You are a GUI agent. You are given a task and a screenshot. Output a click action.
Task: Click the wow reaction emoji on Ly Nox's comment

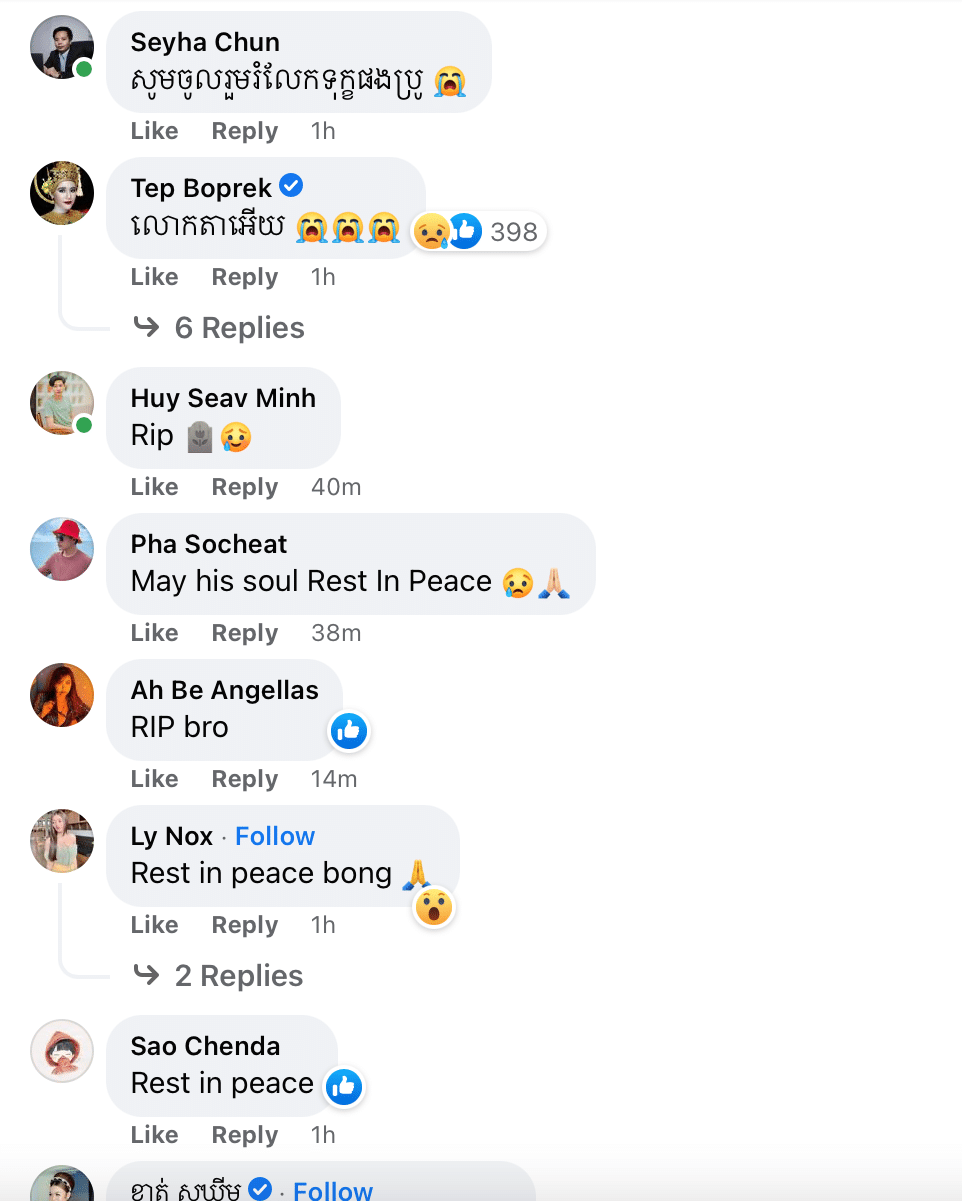[x=435, y=908]
